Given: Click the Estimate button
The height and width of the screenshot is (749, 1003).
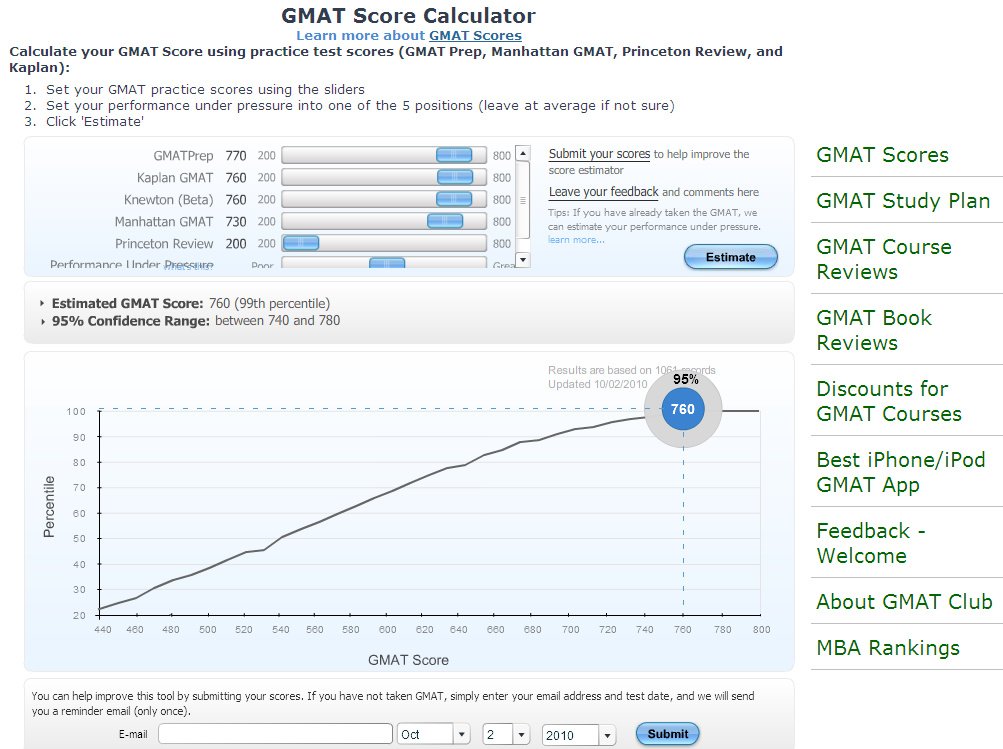Looking at the screenshot, I should [731, 257].
